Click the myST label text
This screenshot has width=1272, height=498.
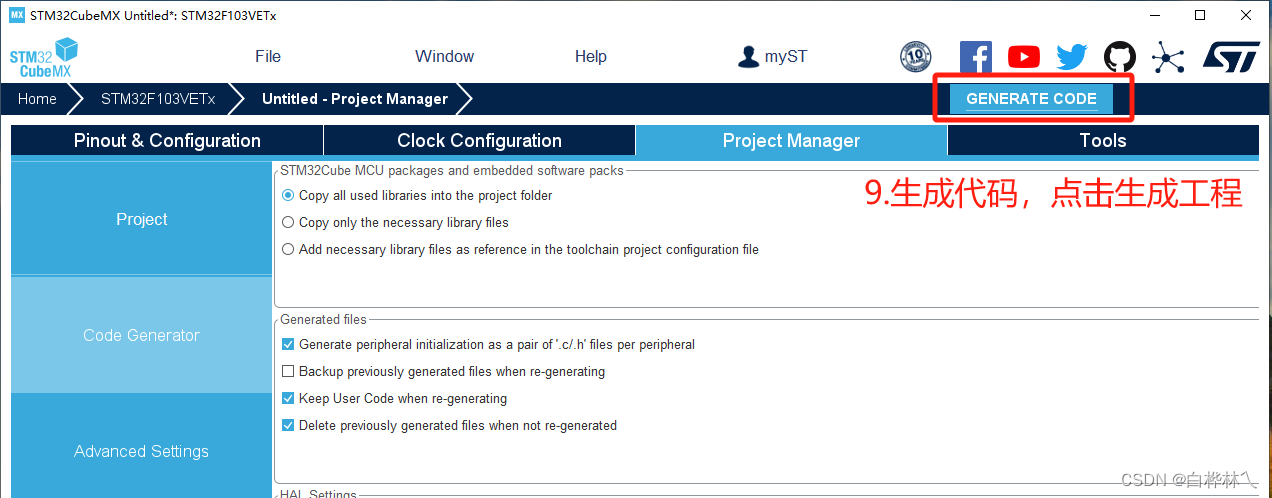(x=786, y=57)
